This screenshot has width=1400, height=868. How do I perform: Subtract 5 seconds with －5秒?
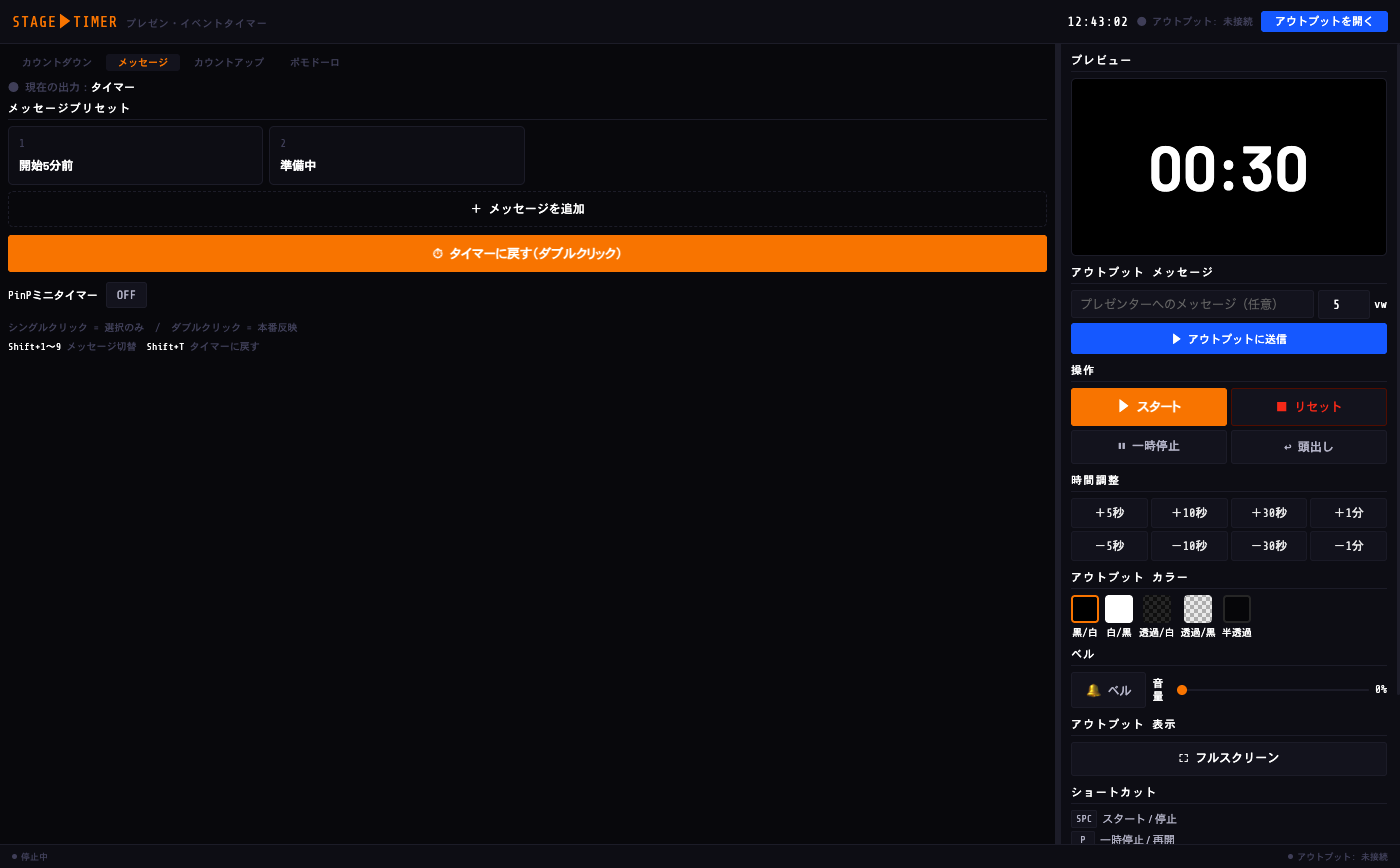coord(1109,546)
